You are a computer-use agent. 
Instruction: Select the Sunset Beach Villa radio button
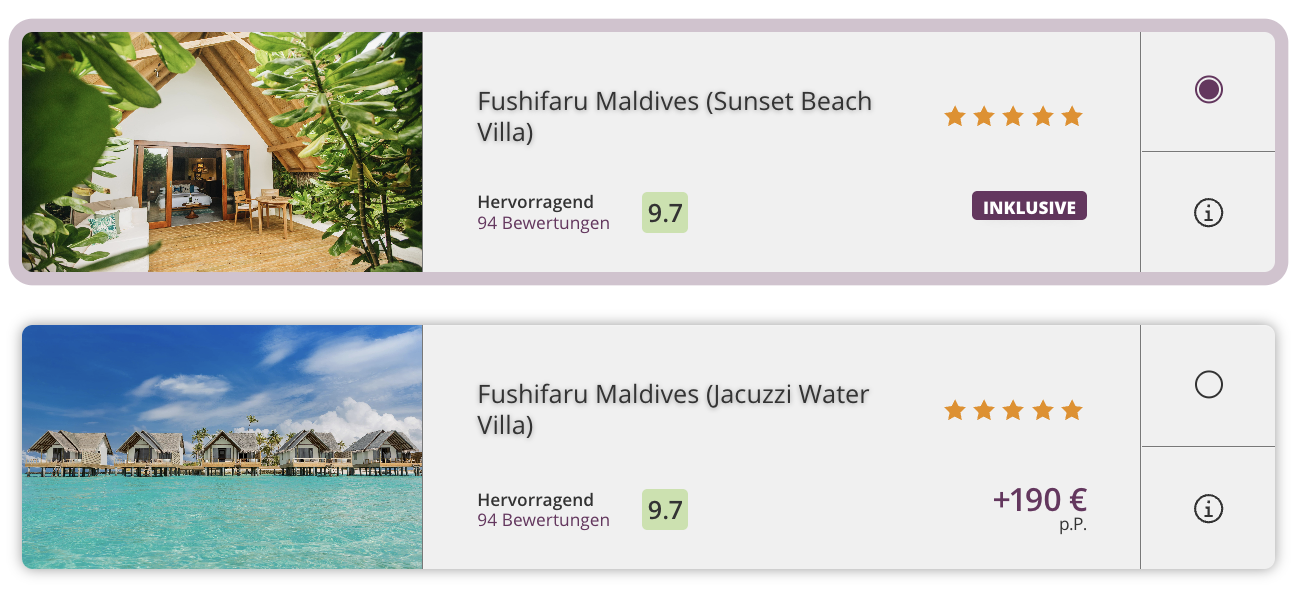1208,90
